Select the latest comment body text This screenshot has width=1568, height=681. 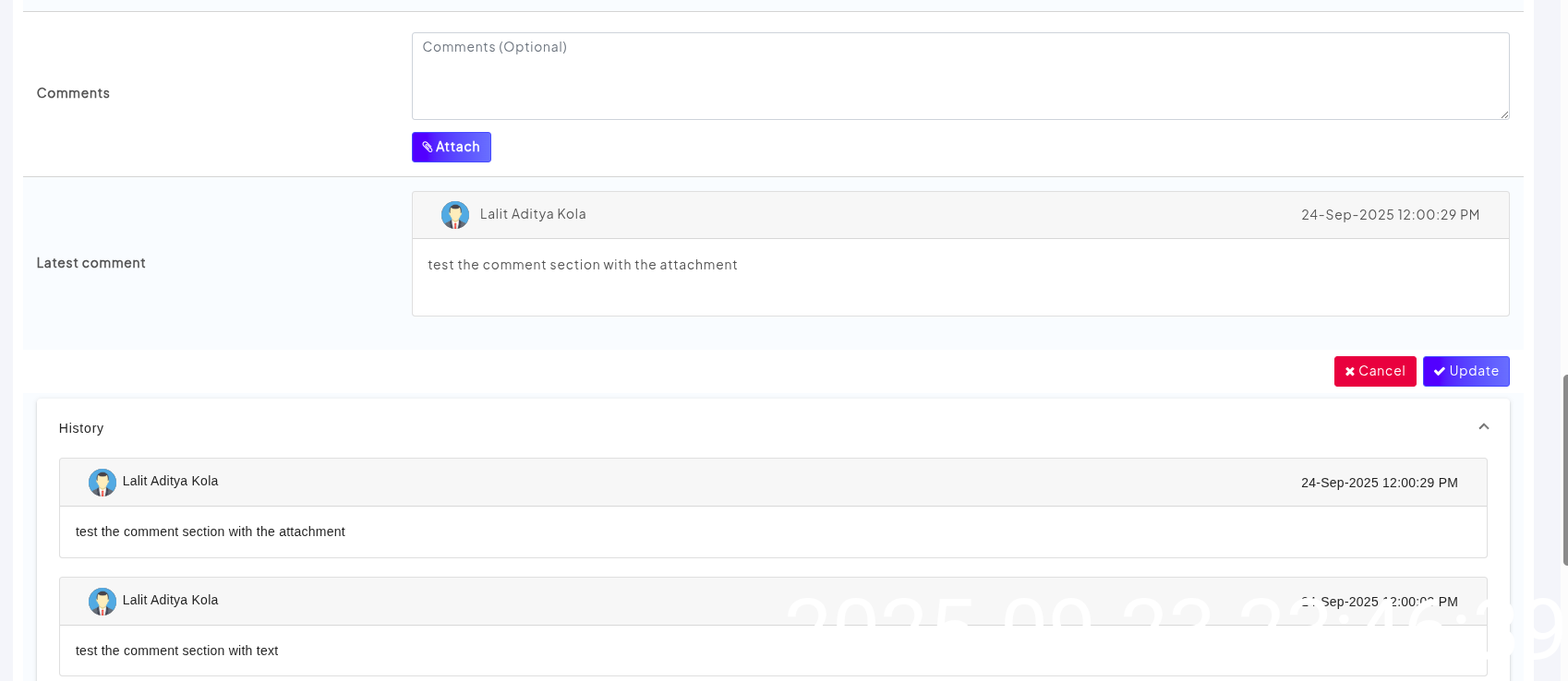coord(583,265)
